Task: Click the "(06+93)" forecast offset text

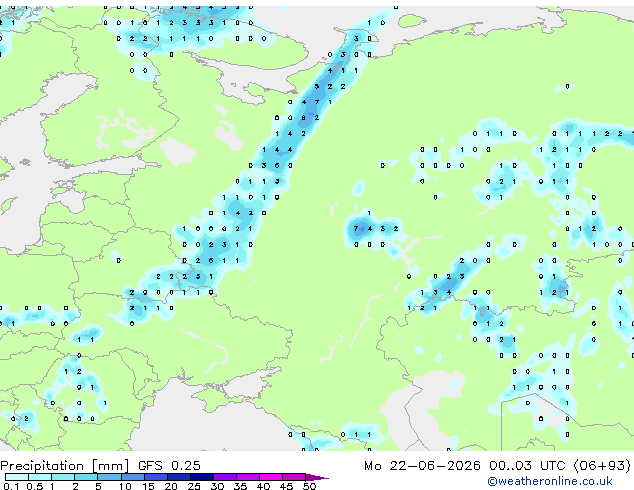Action: (x=602, y=466)
